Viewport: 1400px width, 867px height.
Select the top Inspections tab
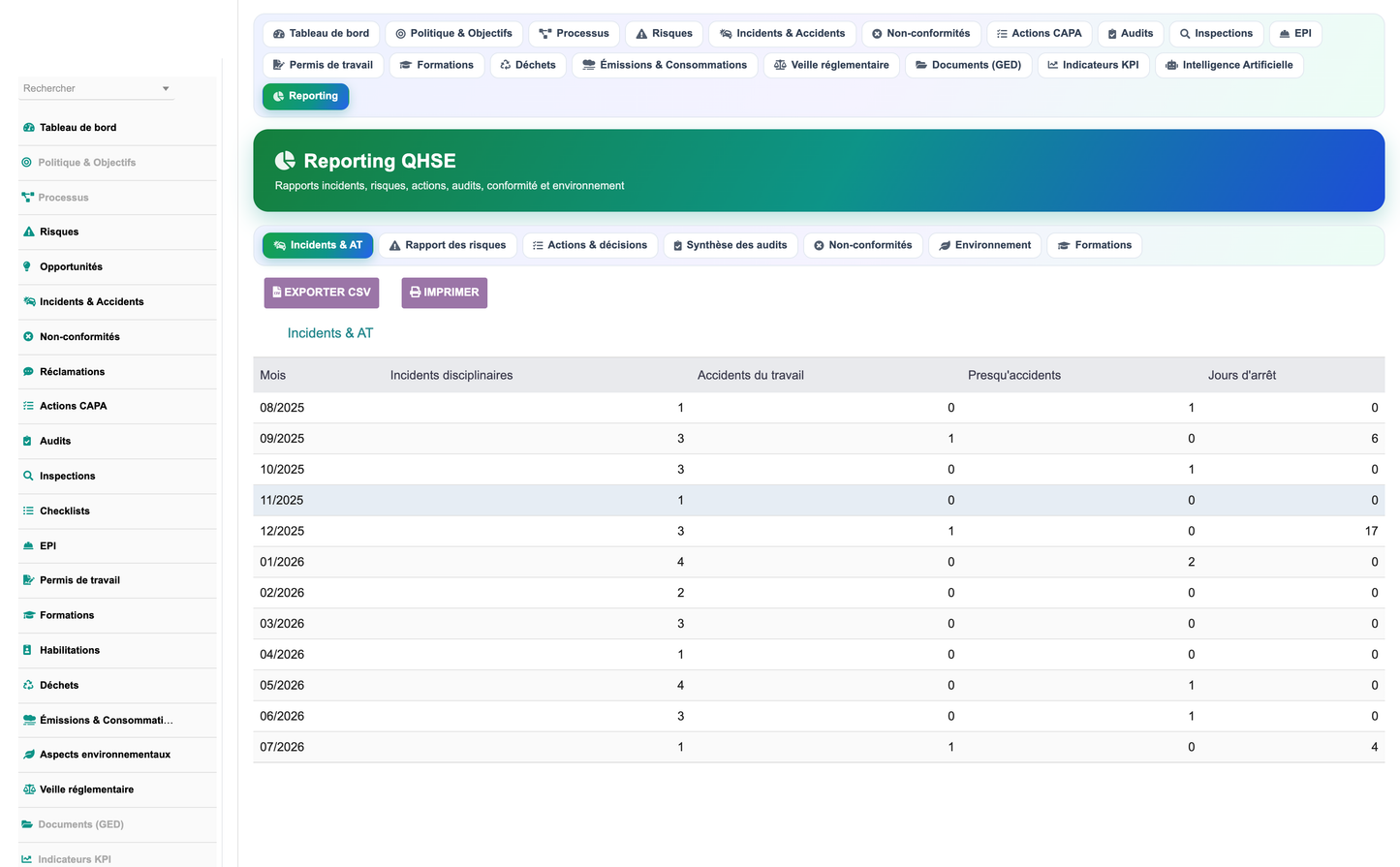[1216, 34]
